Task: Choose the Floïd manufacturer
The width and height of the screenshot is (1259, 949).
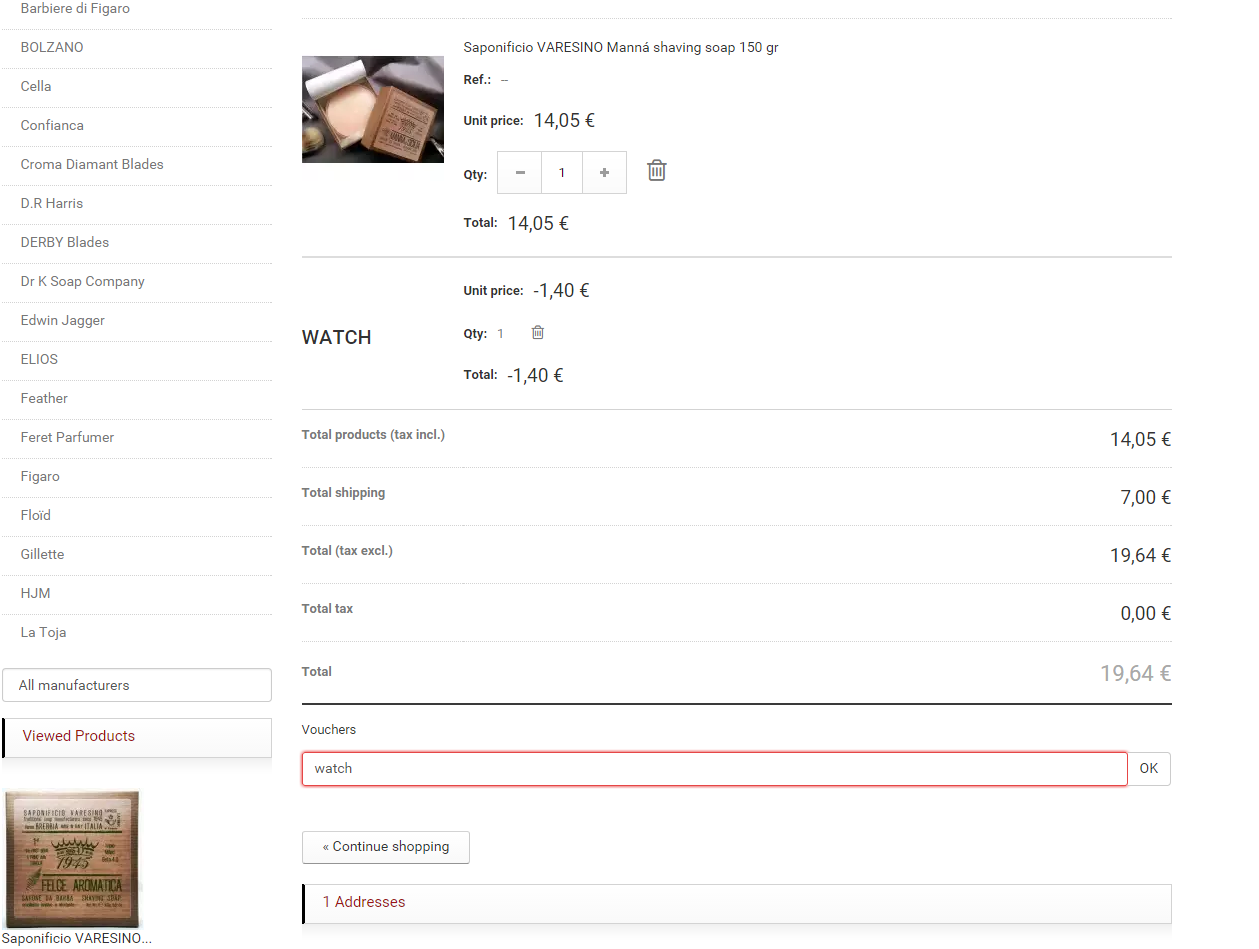Action: coord(36,516)
